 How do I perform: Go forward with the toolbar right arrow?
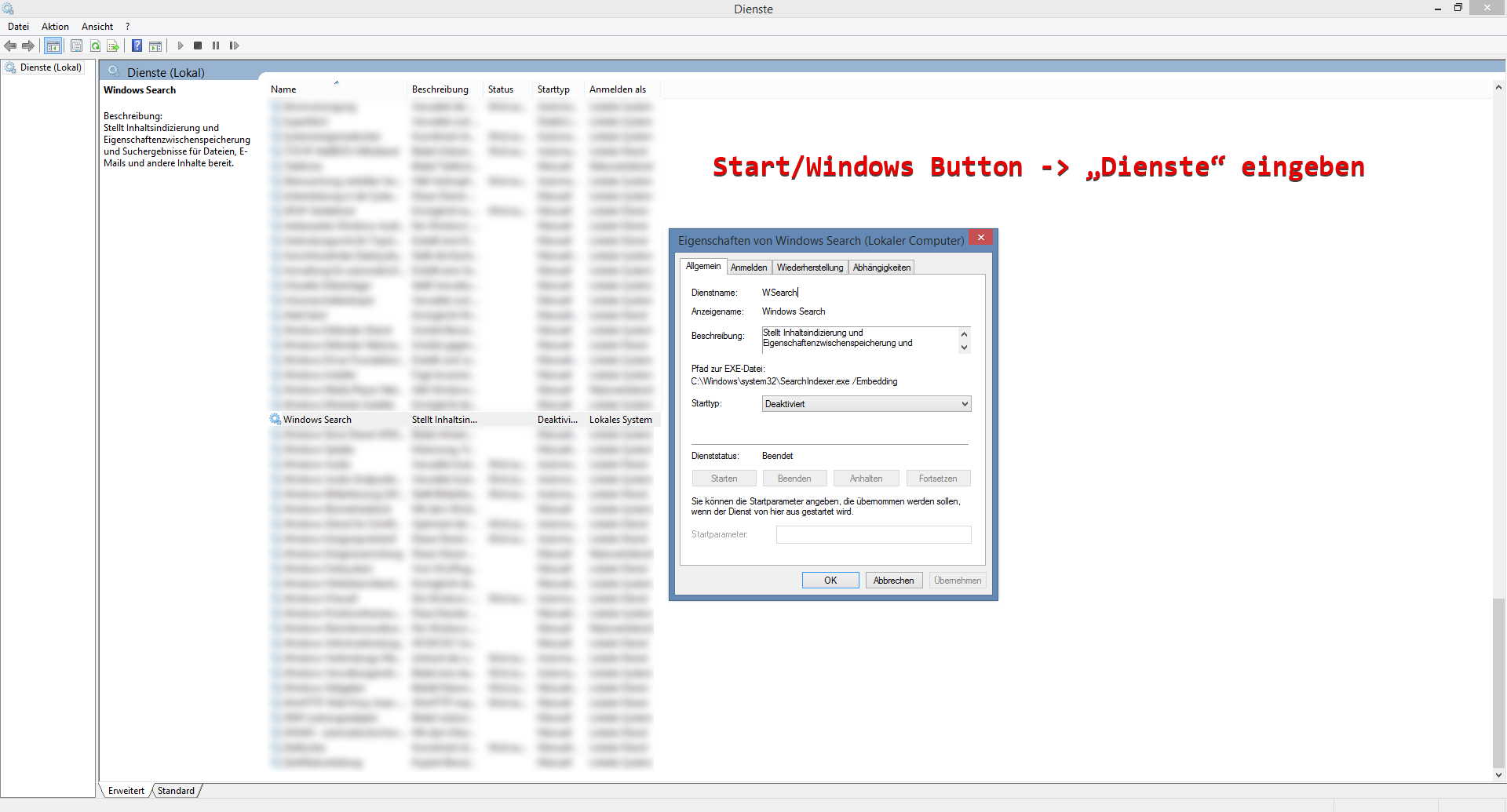click(28, 46)
